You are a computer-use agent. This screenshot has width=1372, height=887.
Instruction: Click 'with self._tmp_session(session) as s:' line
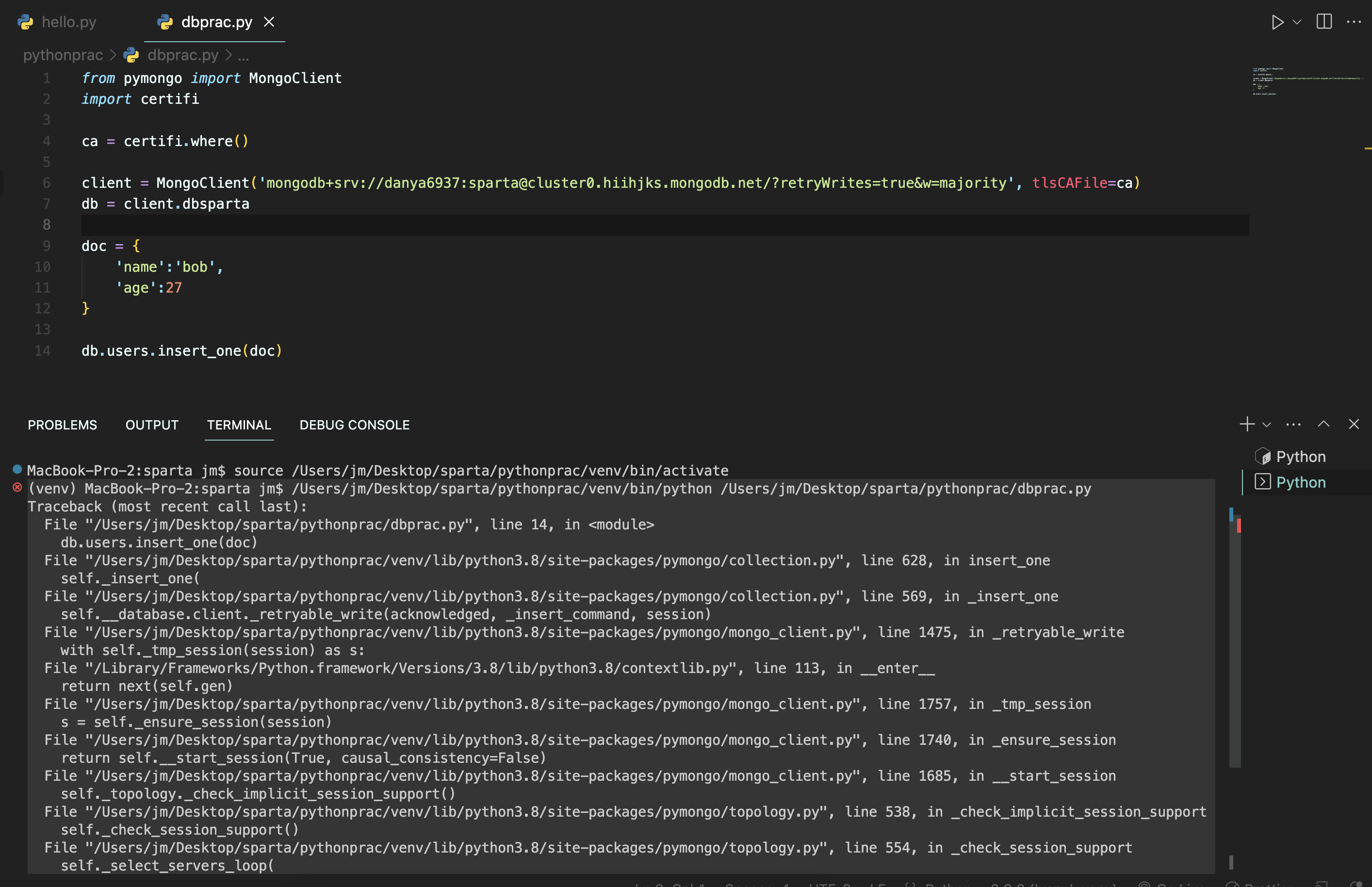click(x=212, y=650)
